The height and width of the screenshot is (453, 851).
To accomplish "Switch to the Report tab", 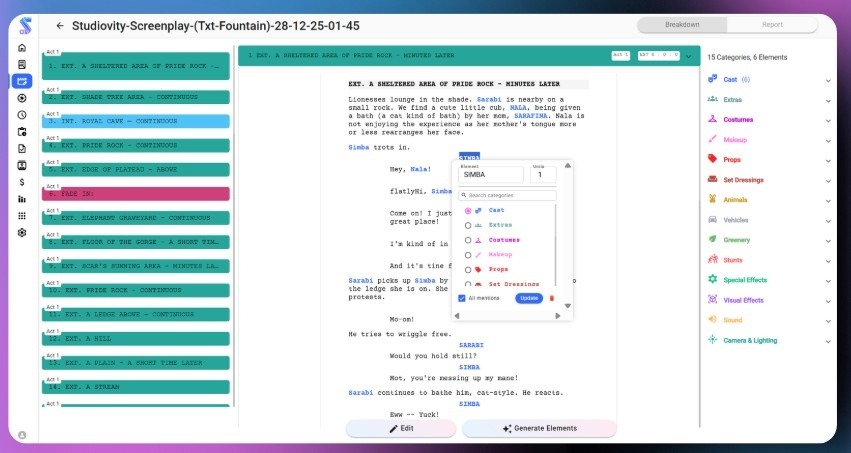I will 772,24.
